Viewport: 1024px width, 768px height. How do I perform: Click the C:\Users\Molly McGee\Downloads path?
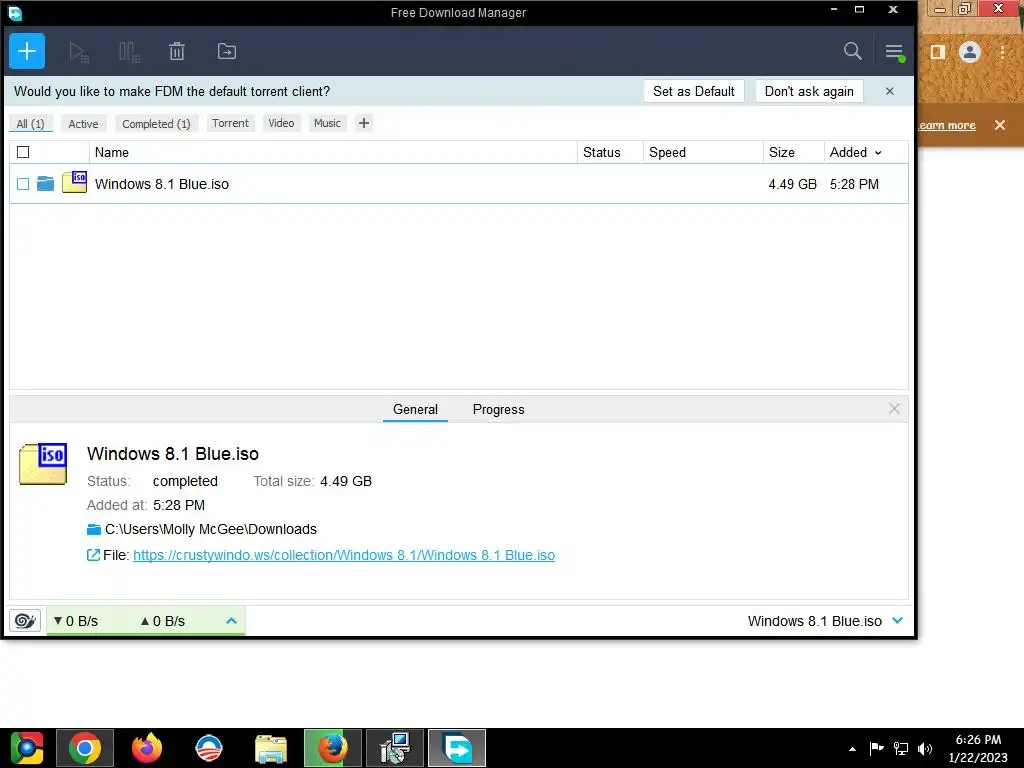point(211,529)
